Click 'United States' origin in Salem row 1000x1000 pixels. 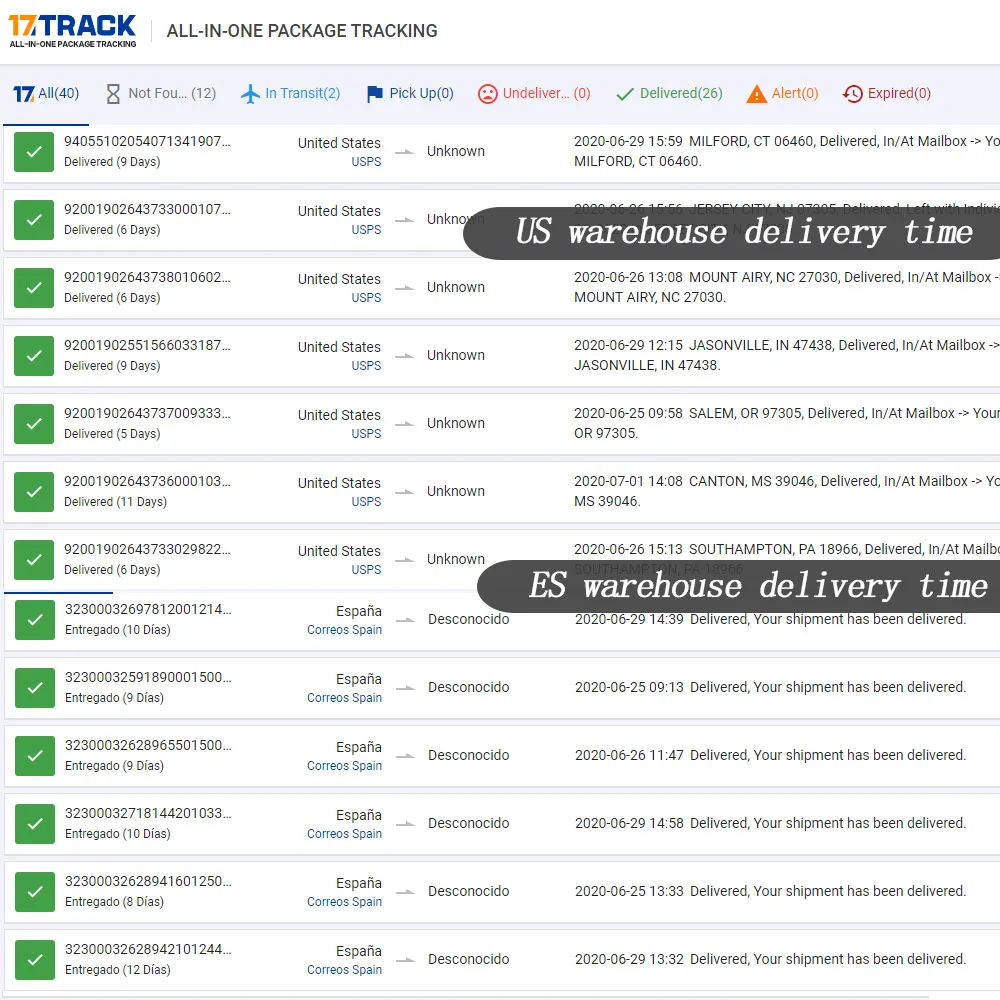pos(339,415)
